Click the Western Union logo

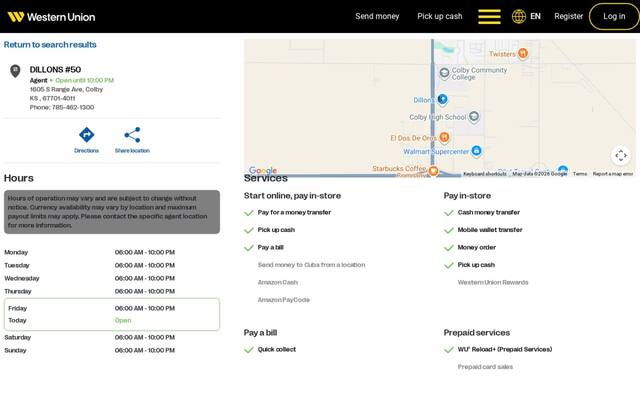coord(51,17)
